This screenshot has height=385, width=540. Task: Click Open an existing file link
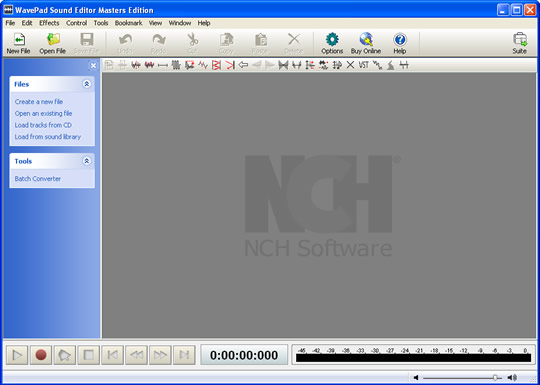tap(43, 113)
